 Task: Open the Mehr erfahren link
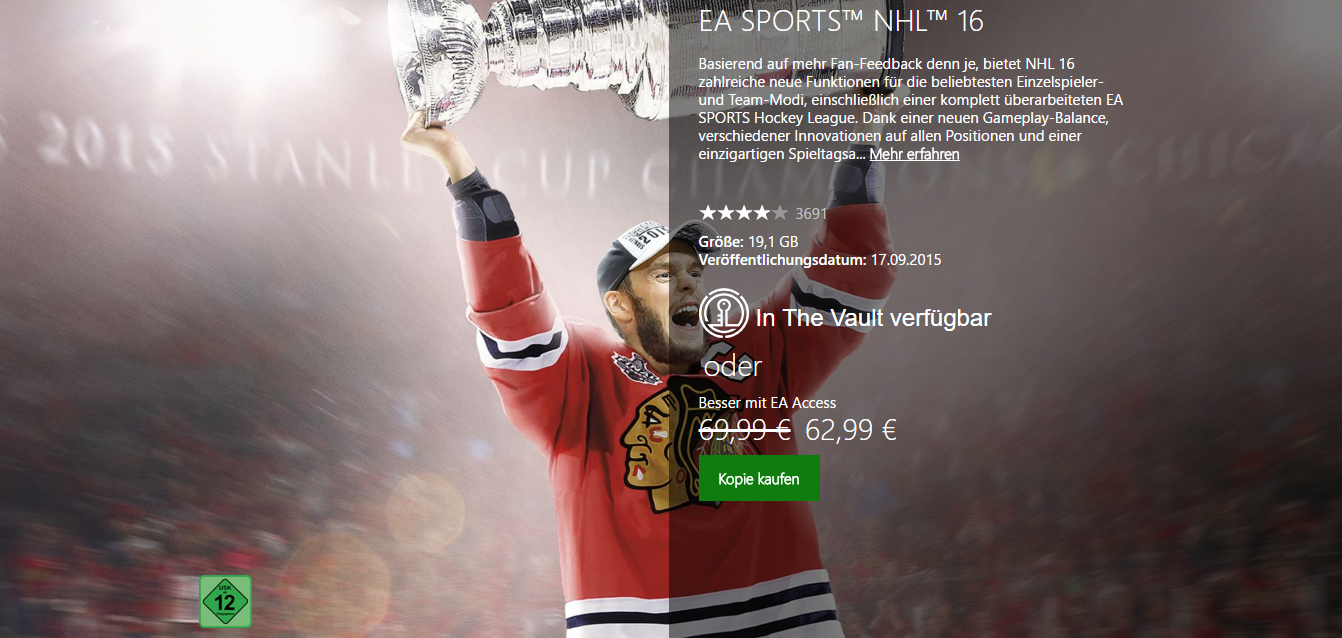pyautogui.click(x=914, y=154)
